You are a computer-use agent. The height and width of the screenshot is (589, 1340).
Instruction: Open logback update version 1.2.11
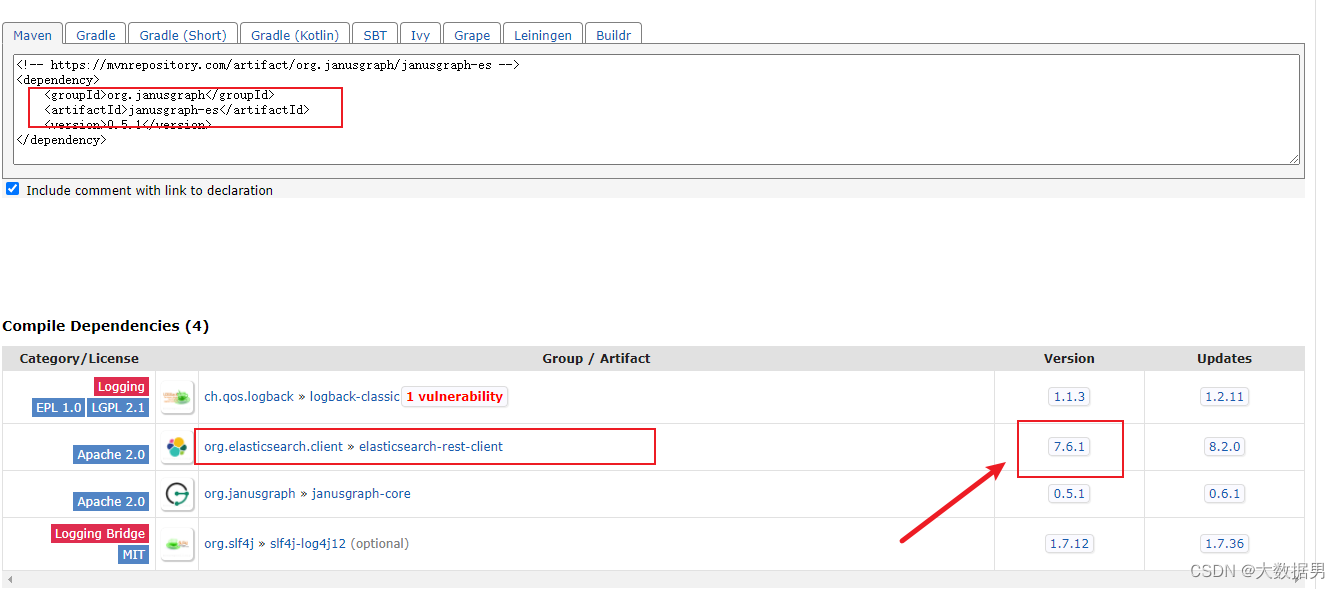tap(1224, 397)
